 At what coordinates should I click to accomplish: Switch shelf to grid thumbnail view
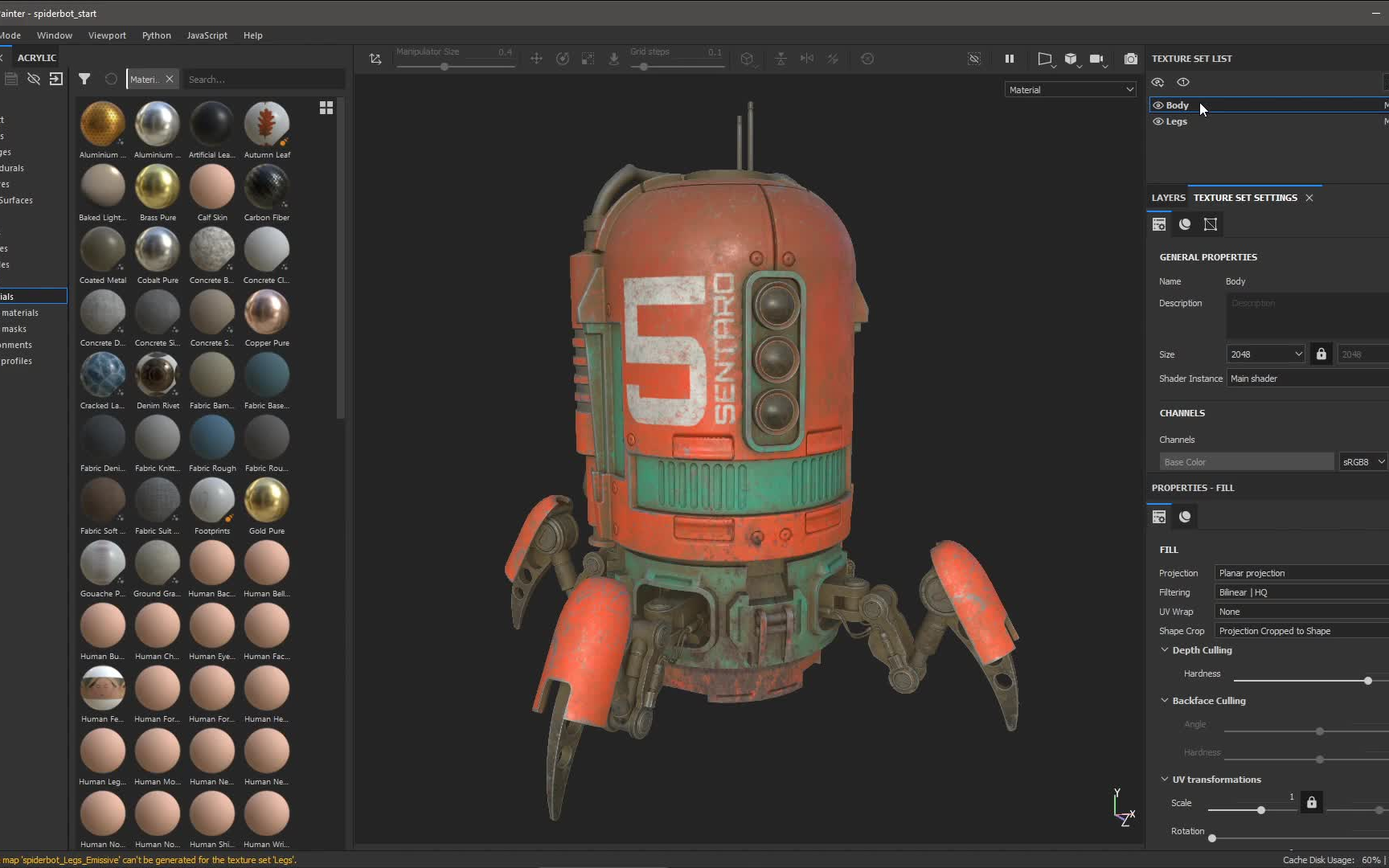[326, 107]
